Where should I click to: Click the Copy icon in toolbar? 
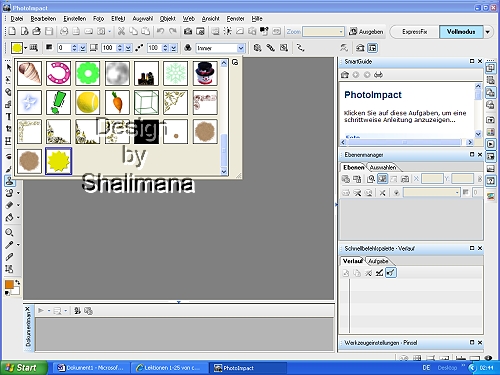(x=133, y=31)
